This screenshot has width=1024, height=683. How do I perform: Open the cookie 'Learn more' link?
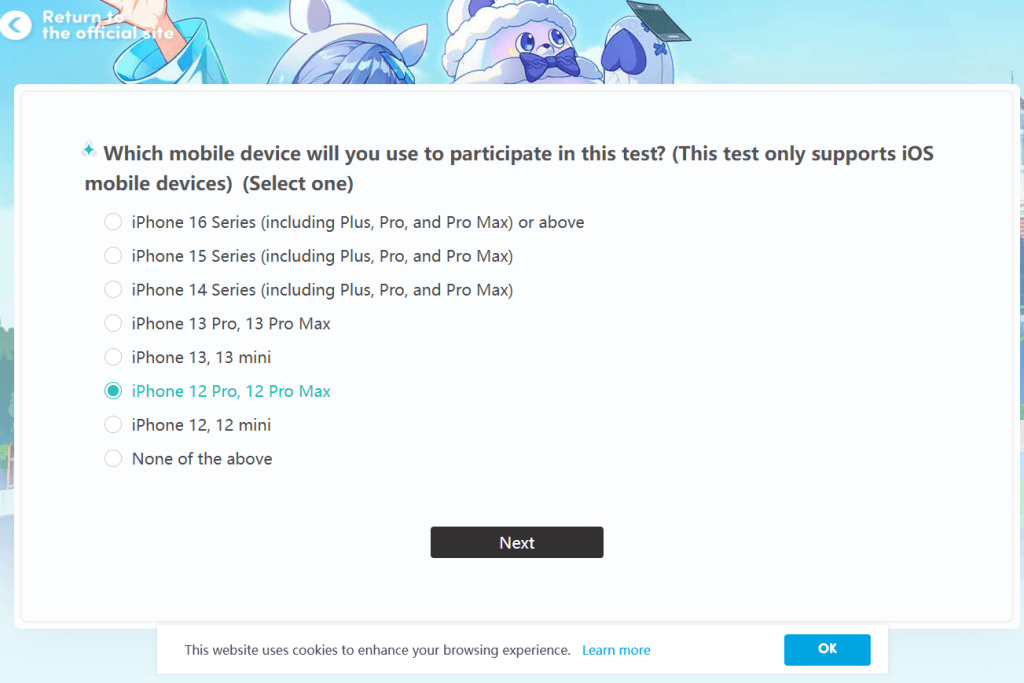coord(616,650)
